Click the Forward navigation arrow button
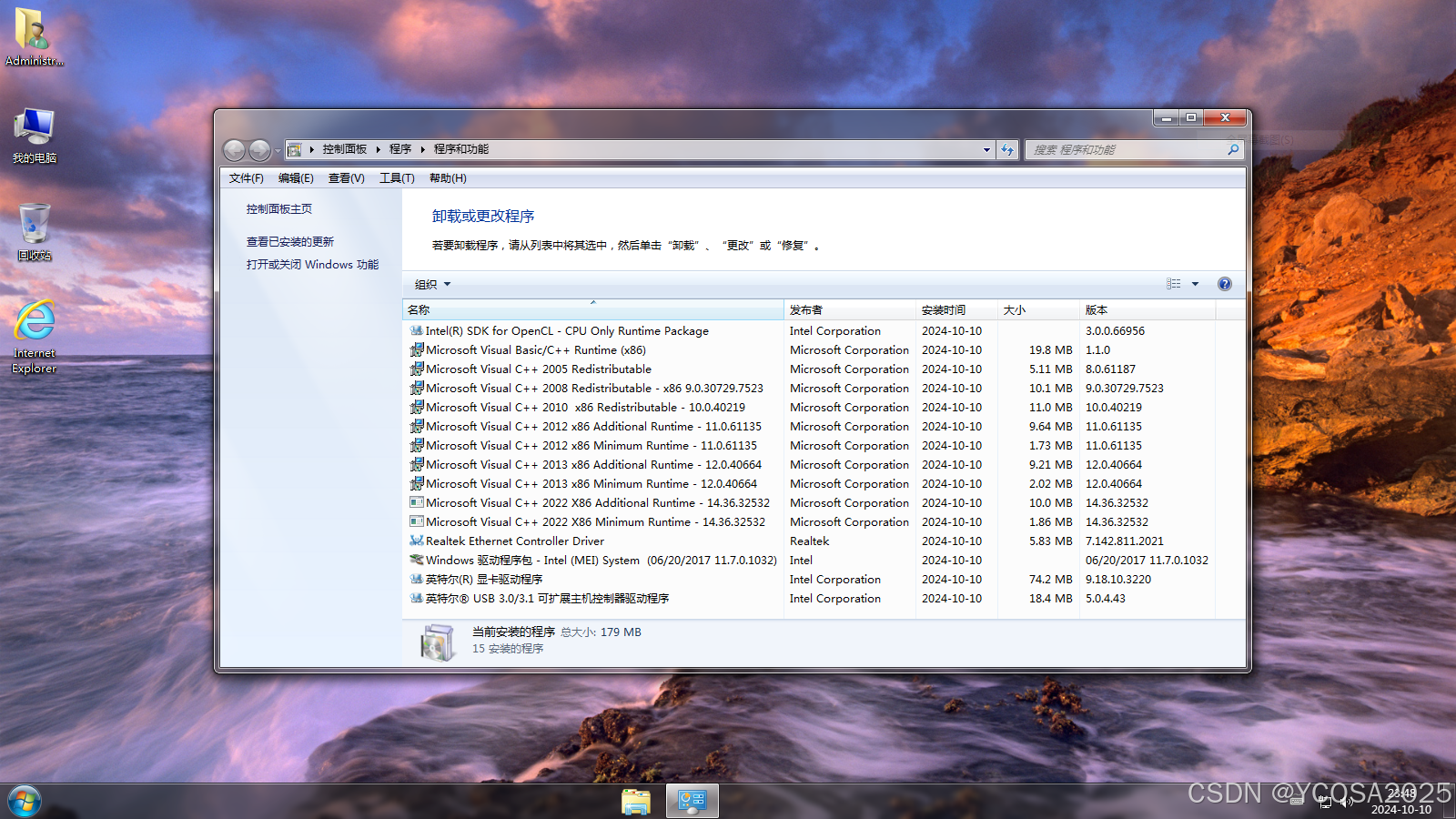This screenshot has width=1456, height=819. click(259, 149)
